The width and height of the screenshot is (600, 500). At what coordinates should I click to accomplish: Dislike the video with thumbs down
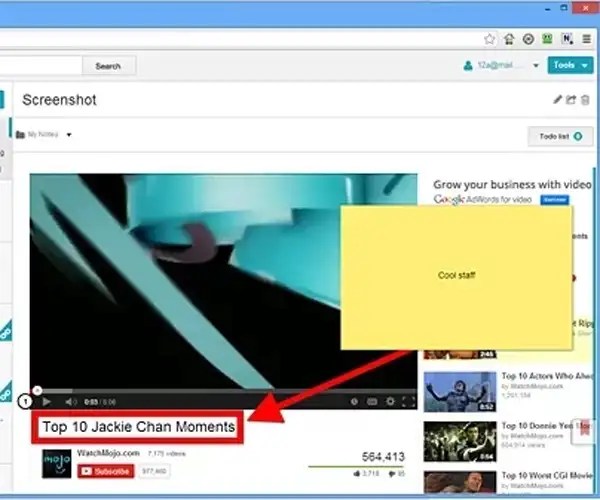coord(392,474)
